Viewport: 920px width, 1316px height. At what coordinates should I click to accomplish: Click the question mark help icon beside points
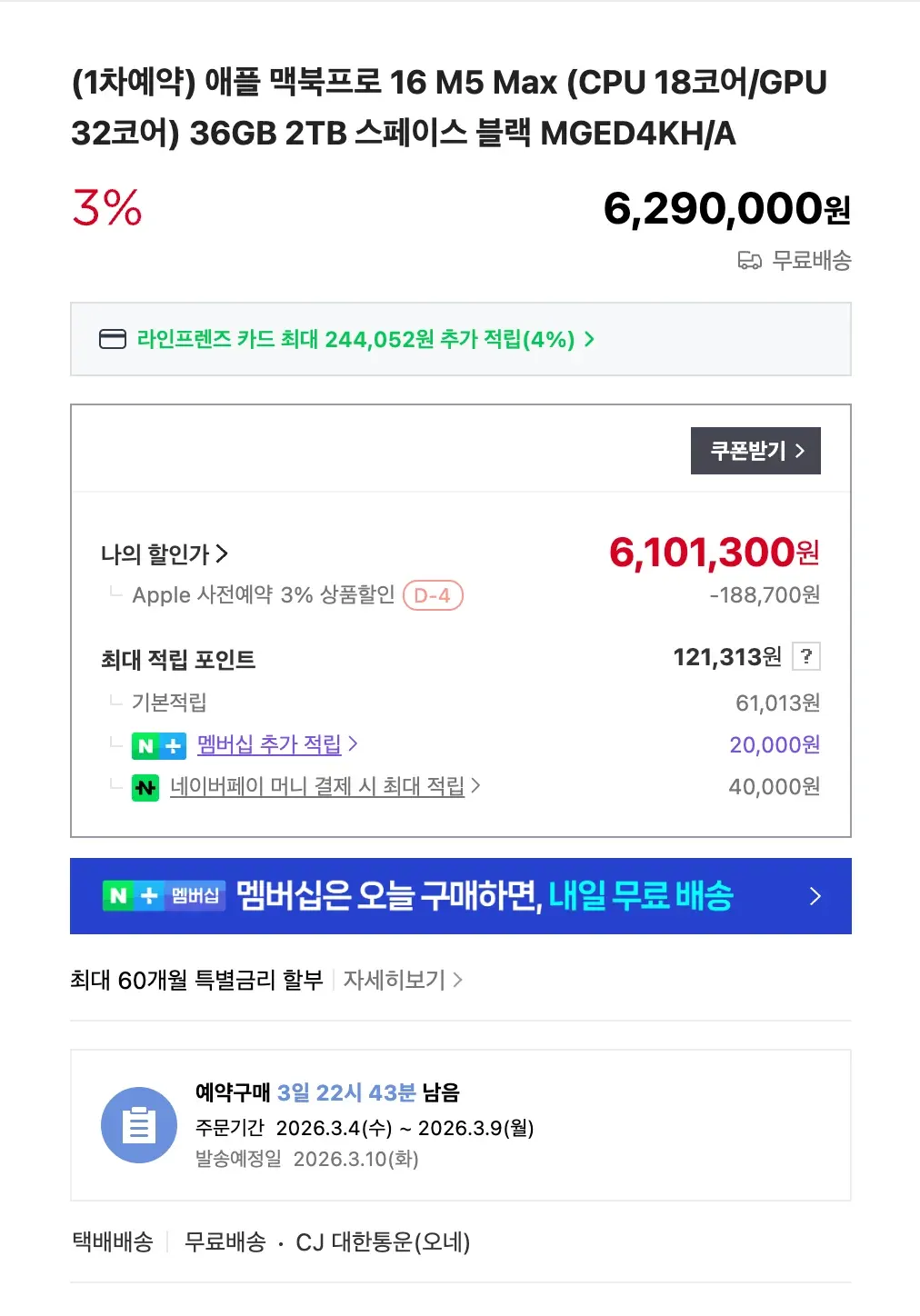click(806, 656)
